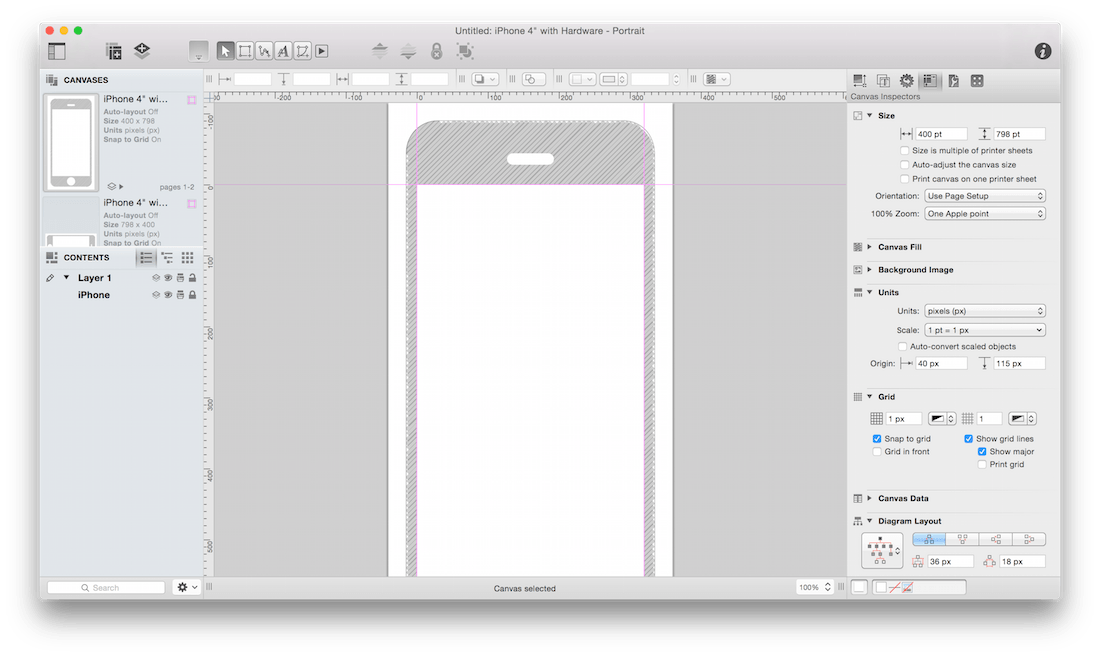1100x656 pixels.
Task: Click the grid spacing color swatch
Action: point(941,419)
